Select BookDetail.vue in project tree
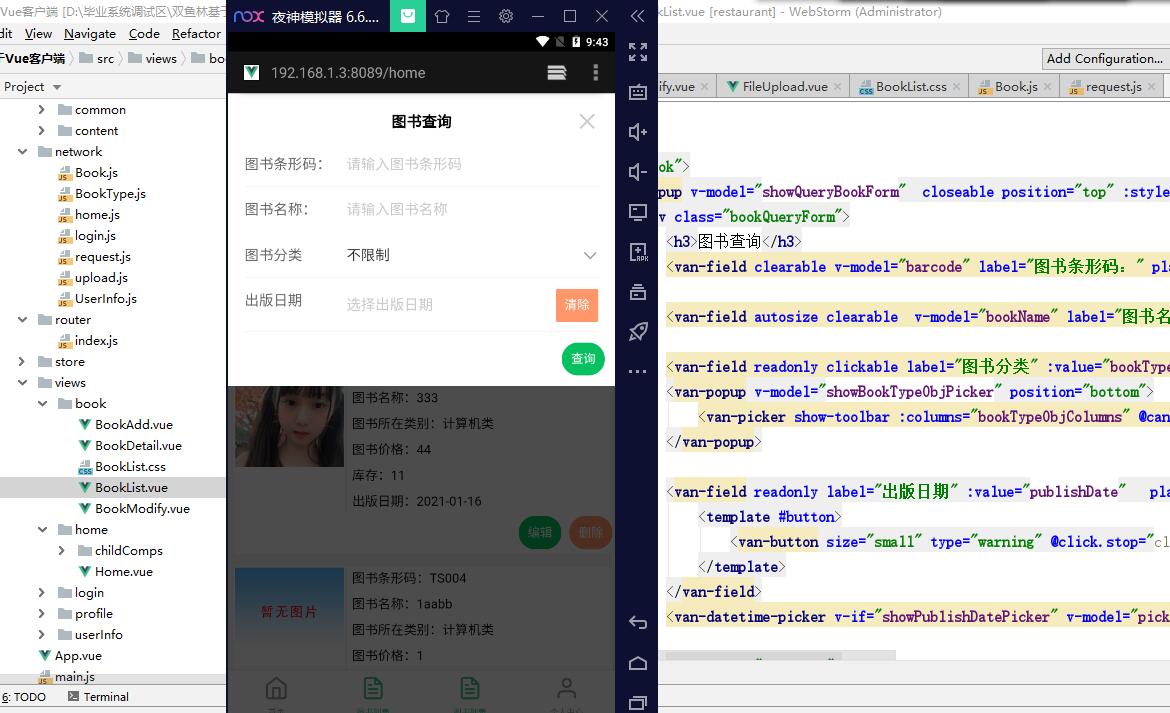Viewport: 1170px width, 713px height. click(130, 445)
